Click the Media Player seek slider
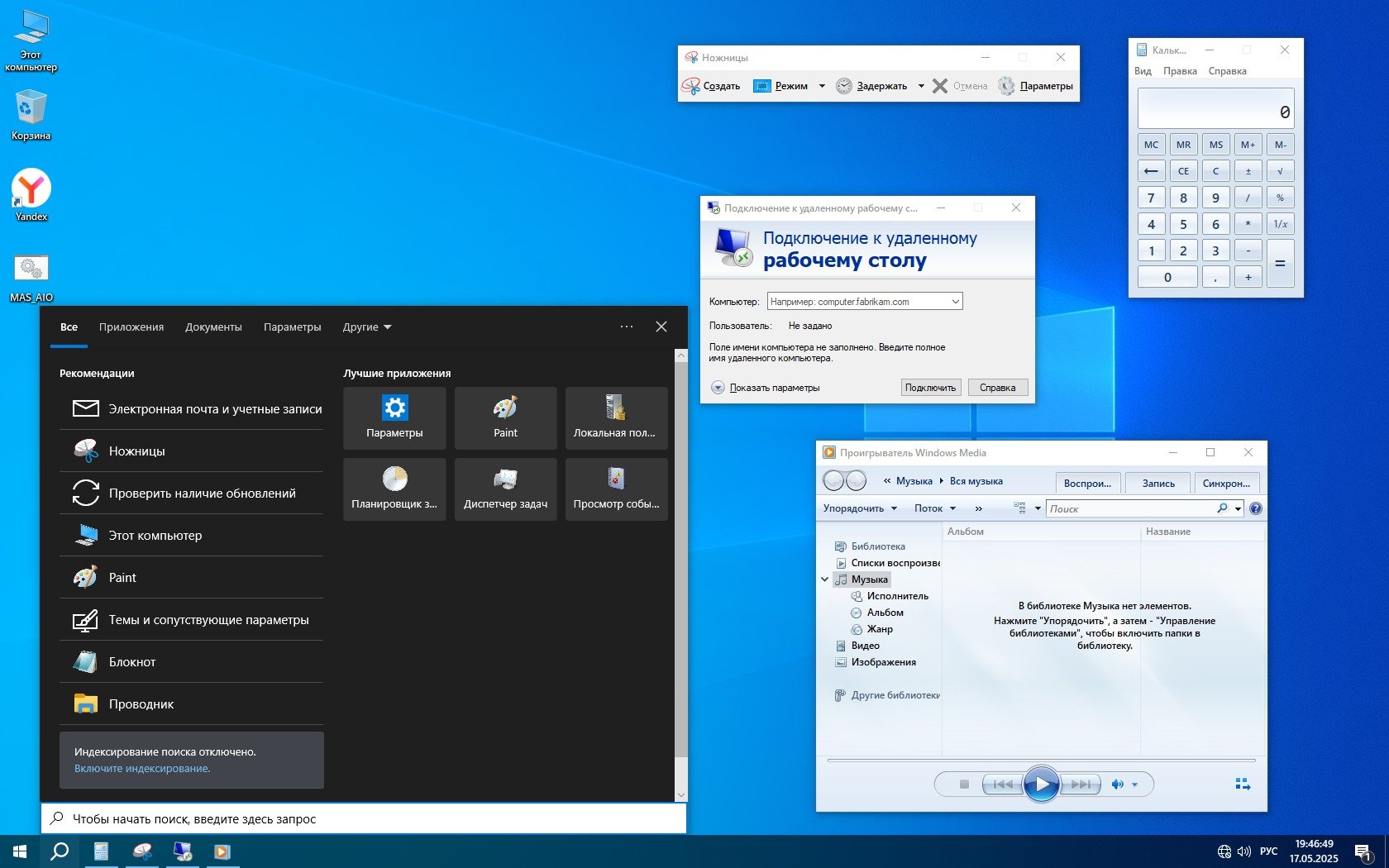The width and height of the screenshot is (1389, 868). click(x=1041, y=760)
